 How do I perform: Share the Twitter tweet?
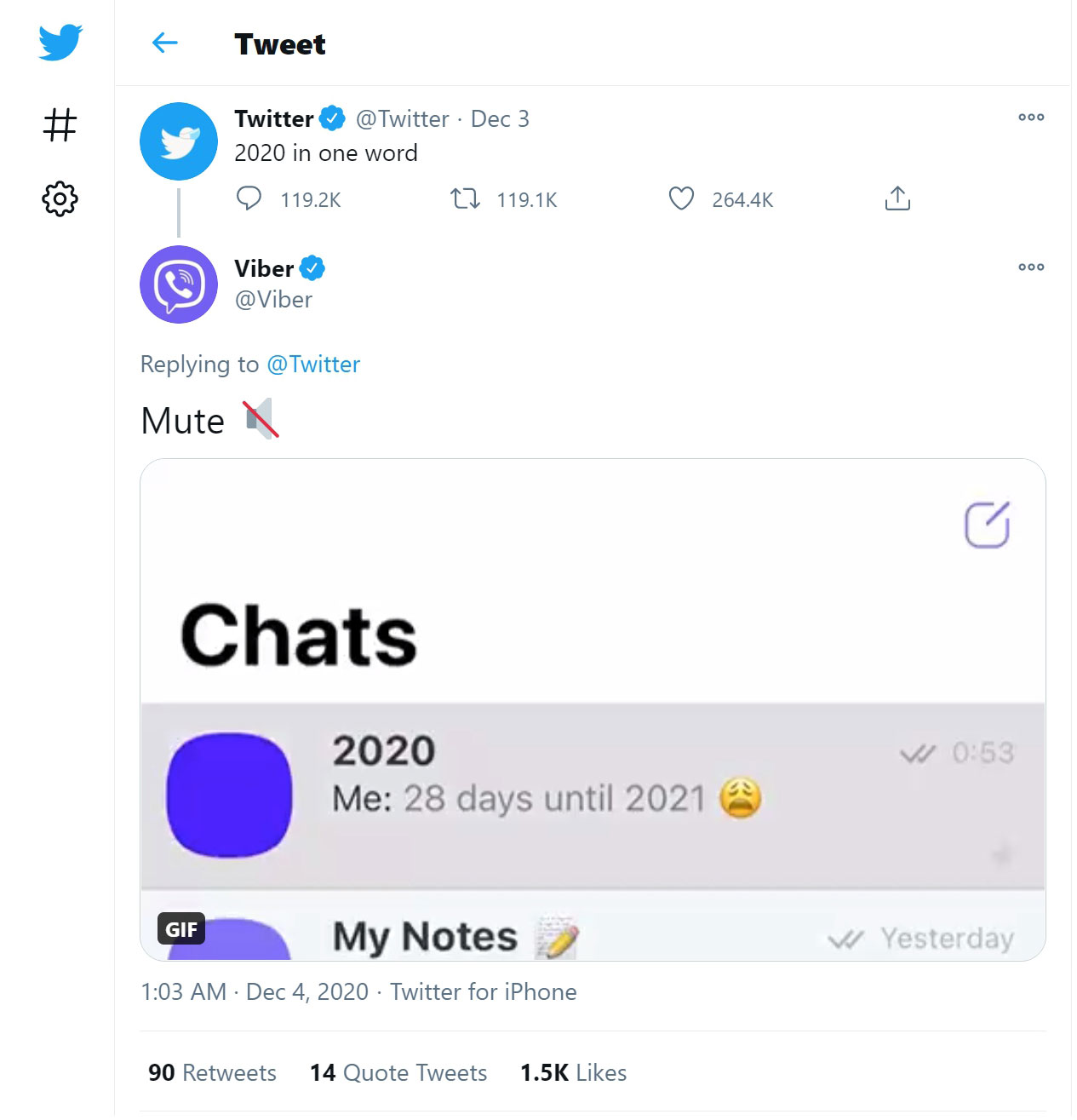click(897, 199)
